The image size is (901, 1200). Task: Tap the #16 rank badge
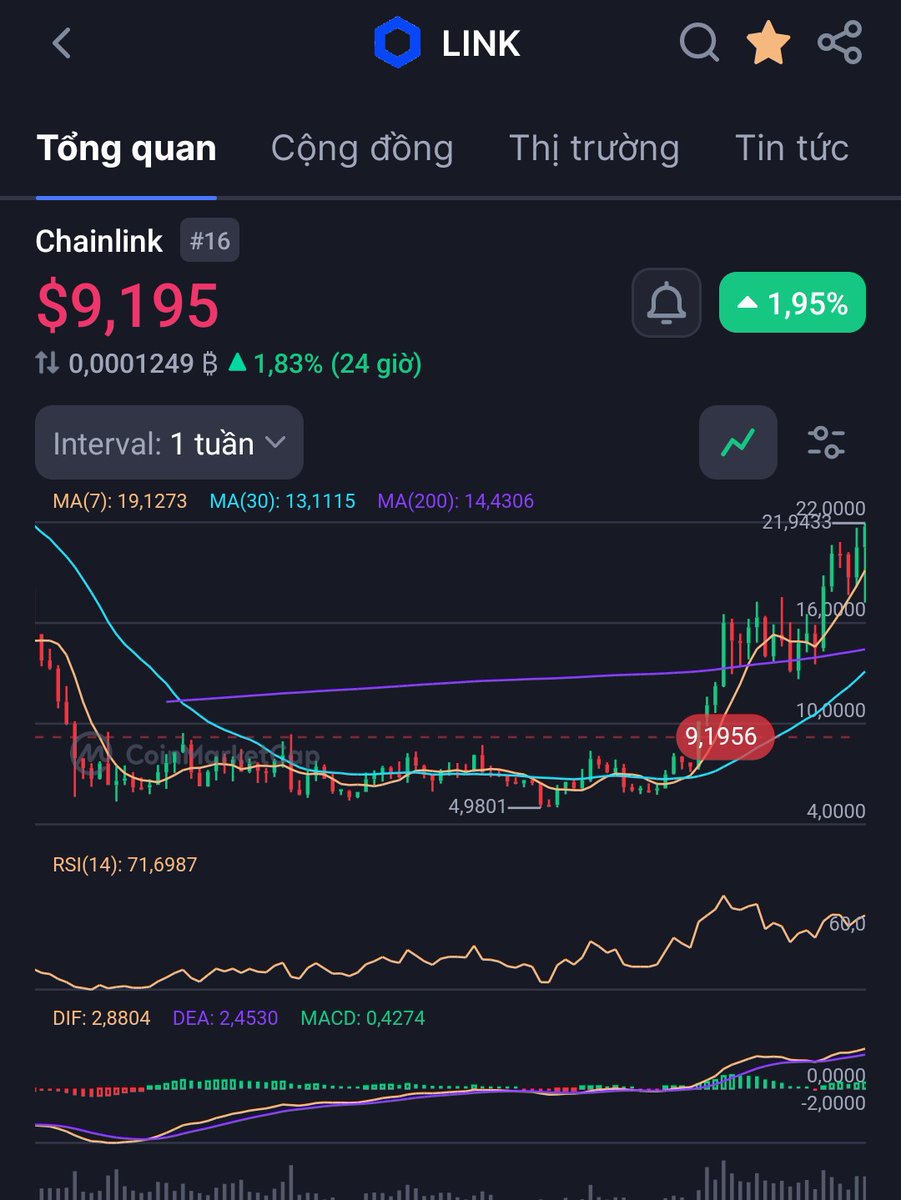click(x=210, y=241)
